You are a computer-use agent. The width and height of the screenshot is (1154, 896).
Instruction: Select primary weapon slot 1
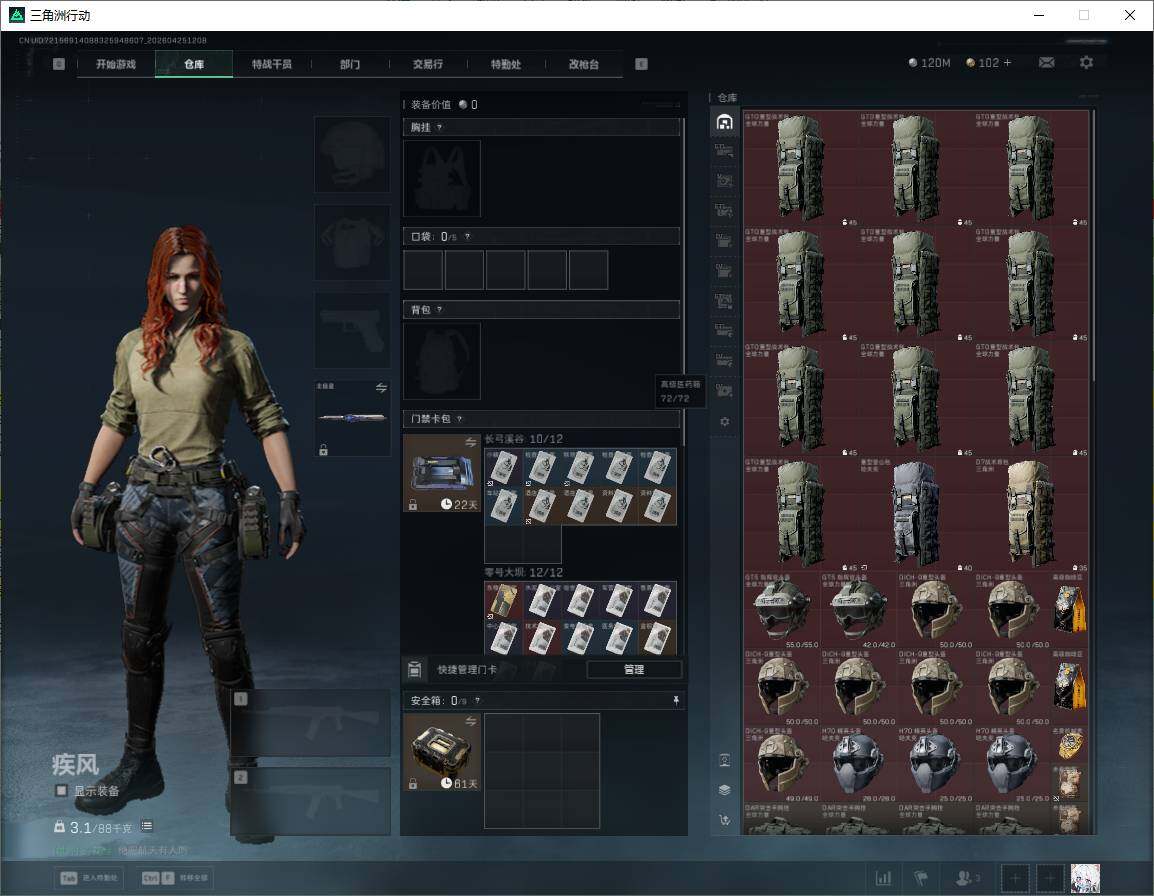311,723
